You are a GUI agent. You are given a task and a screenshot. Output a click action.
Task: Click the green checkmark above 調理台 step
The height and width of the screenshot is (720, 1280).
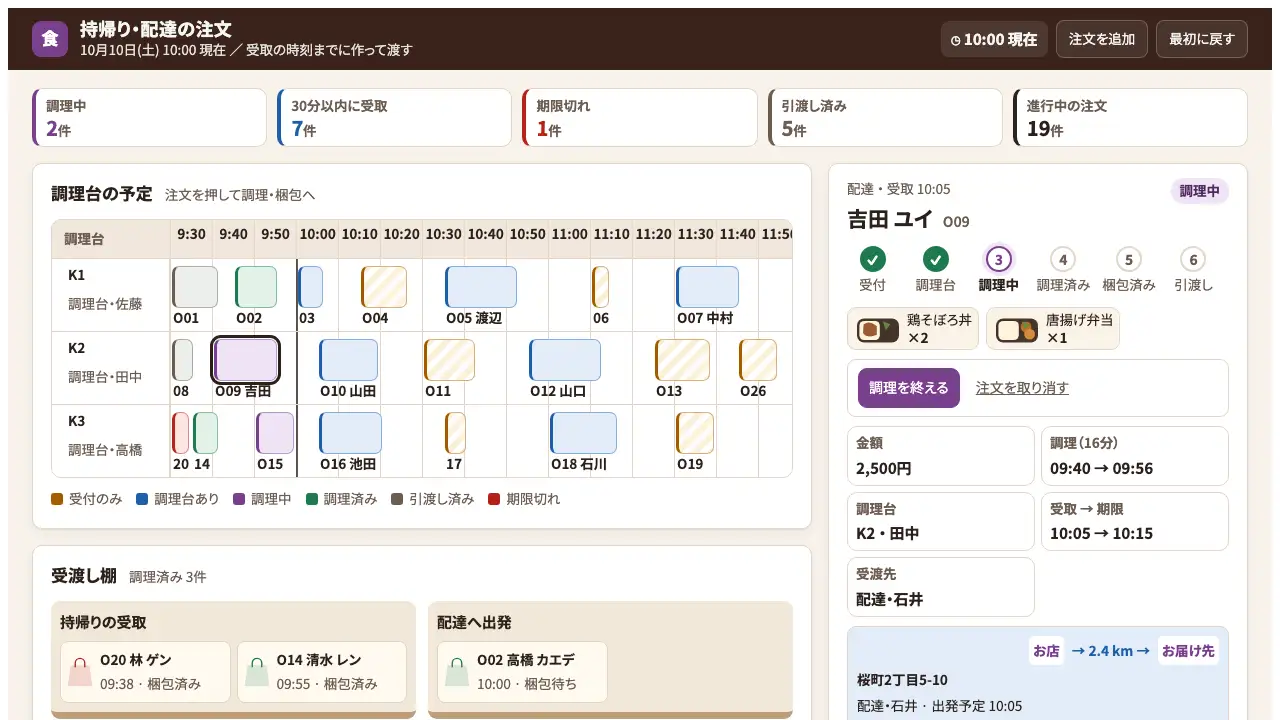(x=935, y=260)
